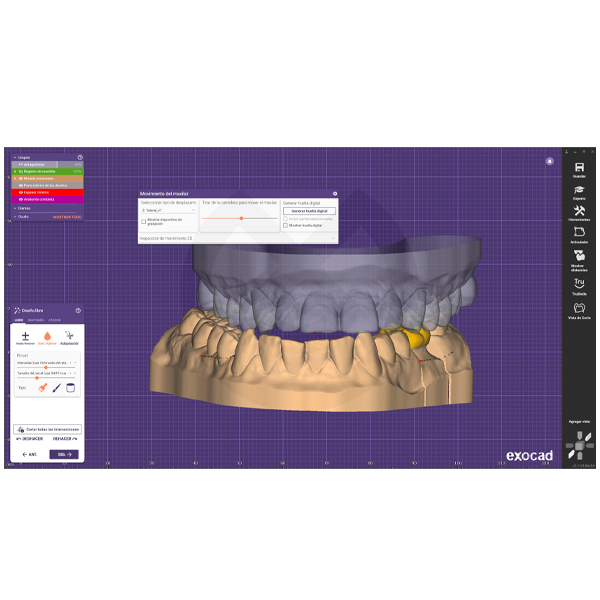Enable Mostrar dispositivo de grabación checkbox

click(x=143, y=222)
